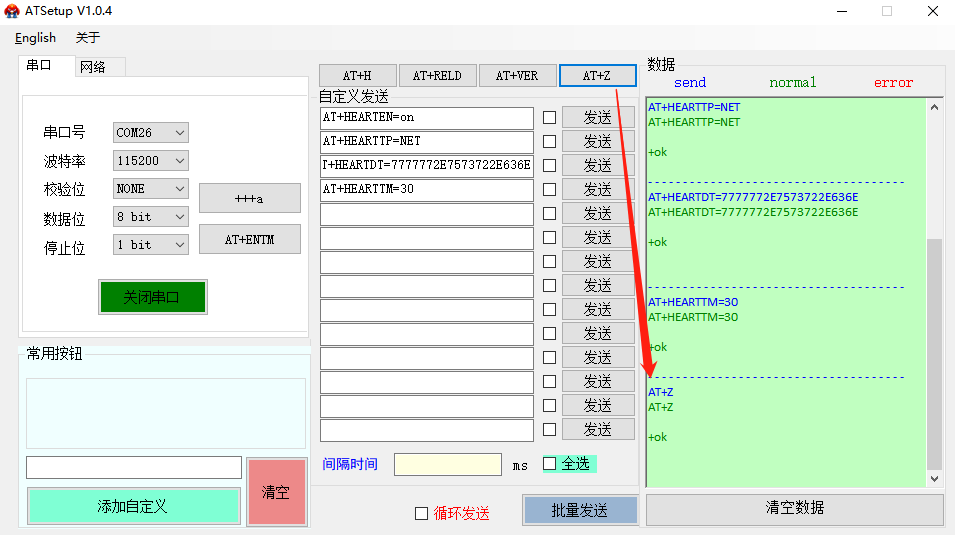955x535 pixels.
Task: Open the 校验位 NONE dropdown
Action: click(150, 189)
